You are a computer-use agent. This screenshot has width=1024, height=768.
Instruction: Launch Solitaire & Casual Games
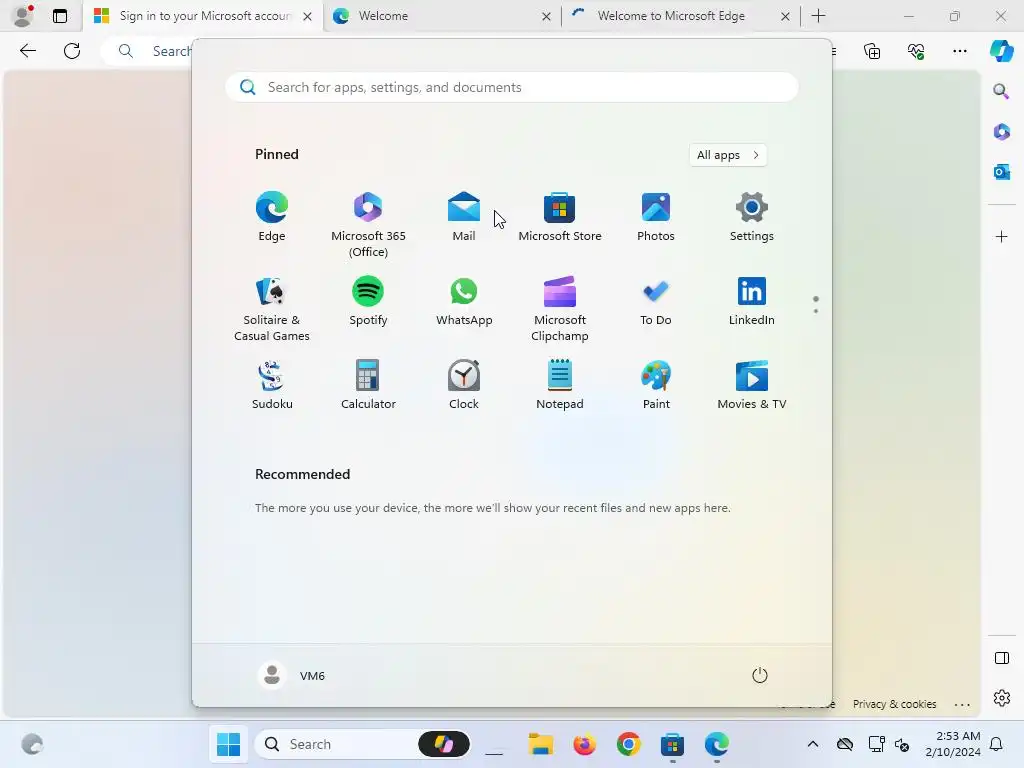272,308
